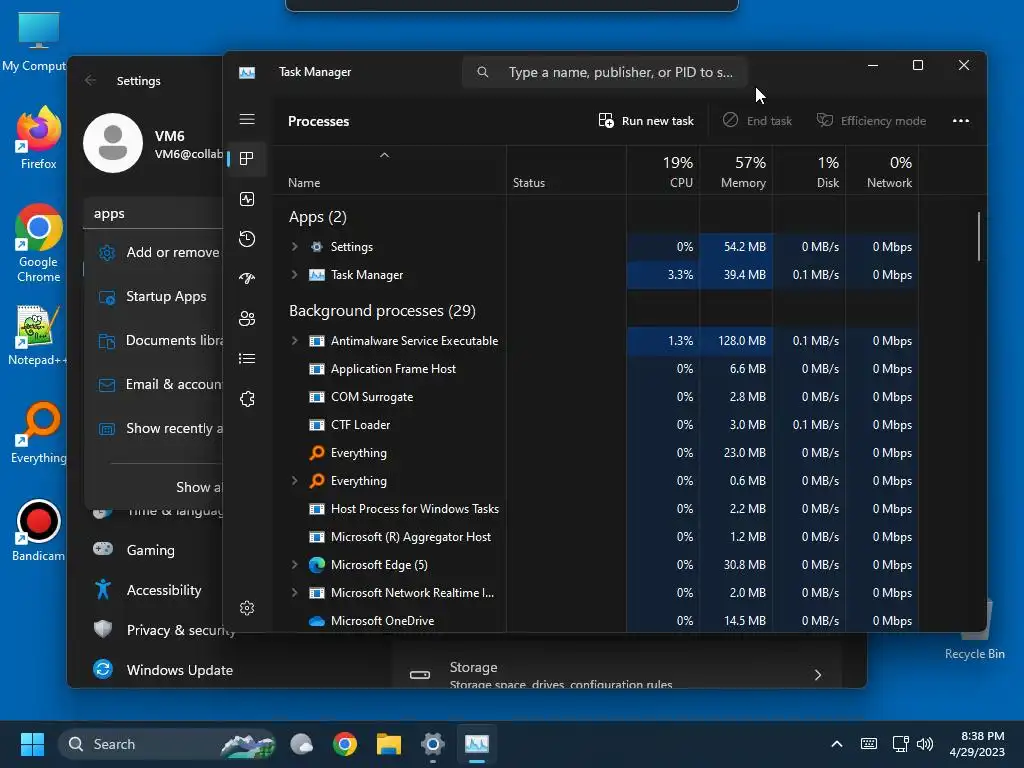Expand the second Everything process row
Image resolution: width=1024 pixels, height=768 pixels.
click(x=295, y=481)
